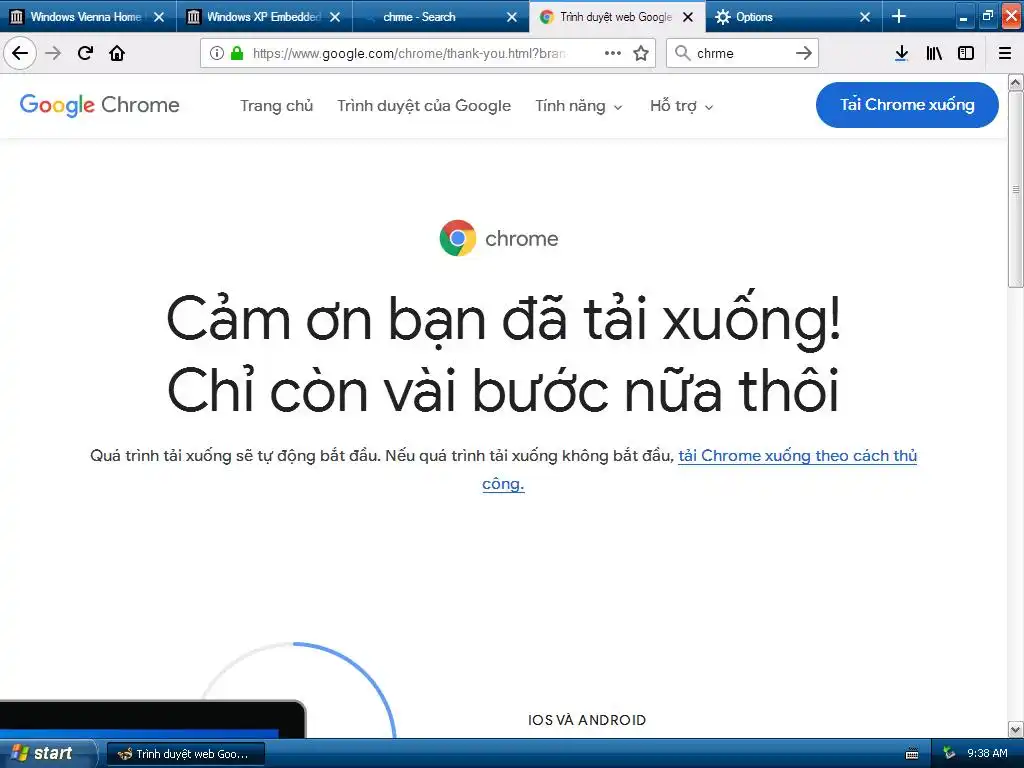The height and width of the screenshot is (768, 1024).
Task: Open the downloads arrow icon
Action: [901, 53]
